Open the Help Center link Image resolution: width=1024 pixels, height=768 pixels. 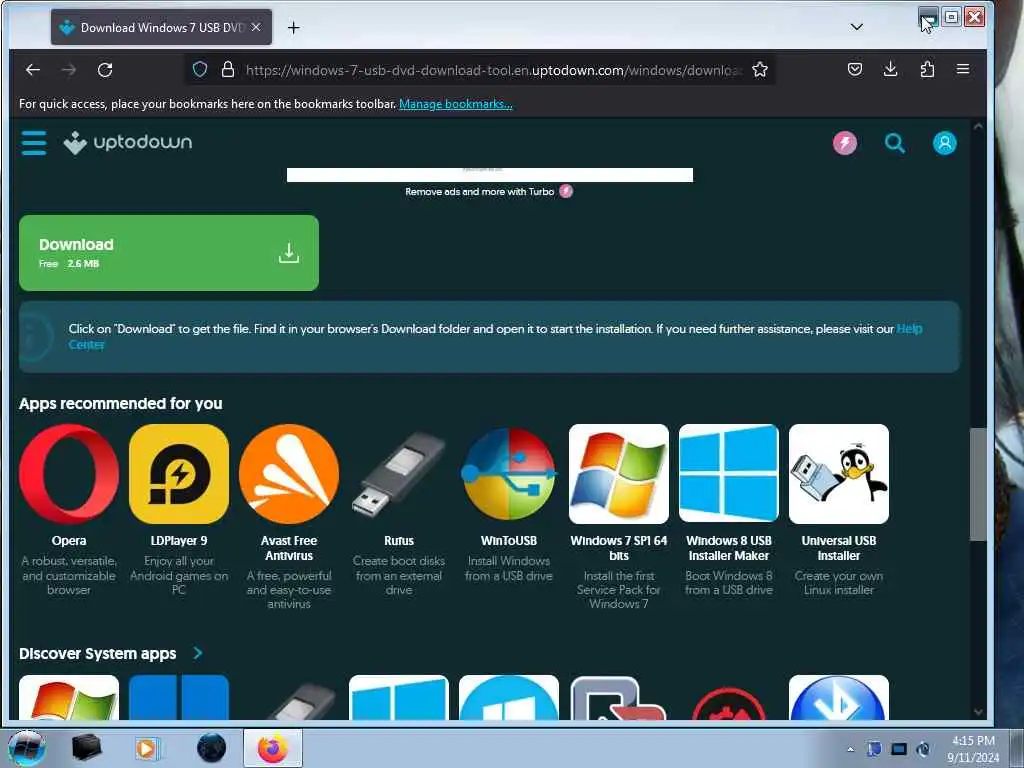909,328
